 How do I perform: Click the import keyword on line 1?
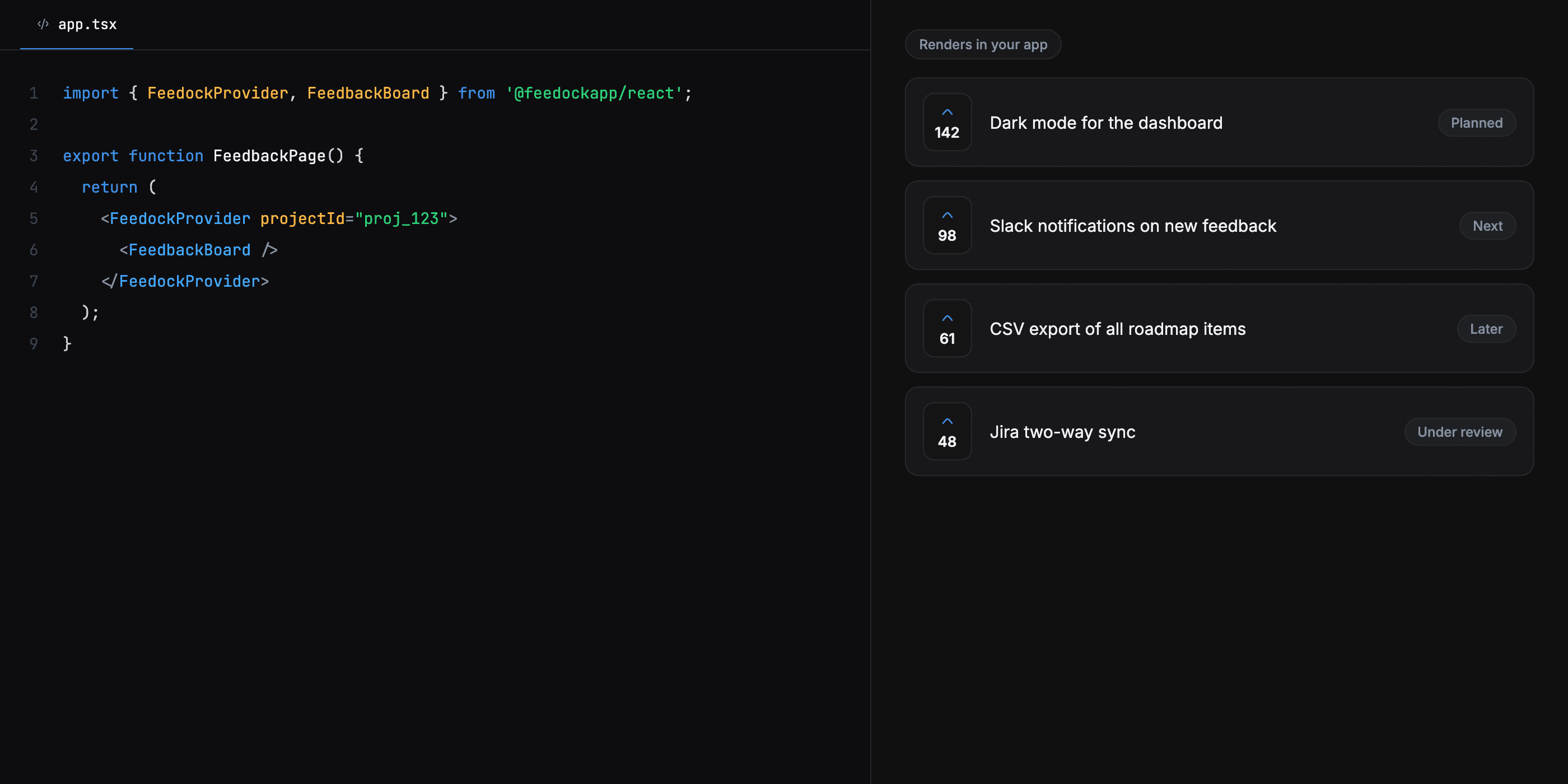pyautogui.click(x=91, y=93)
